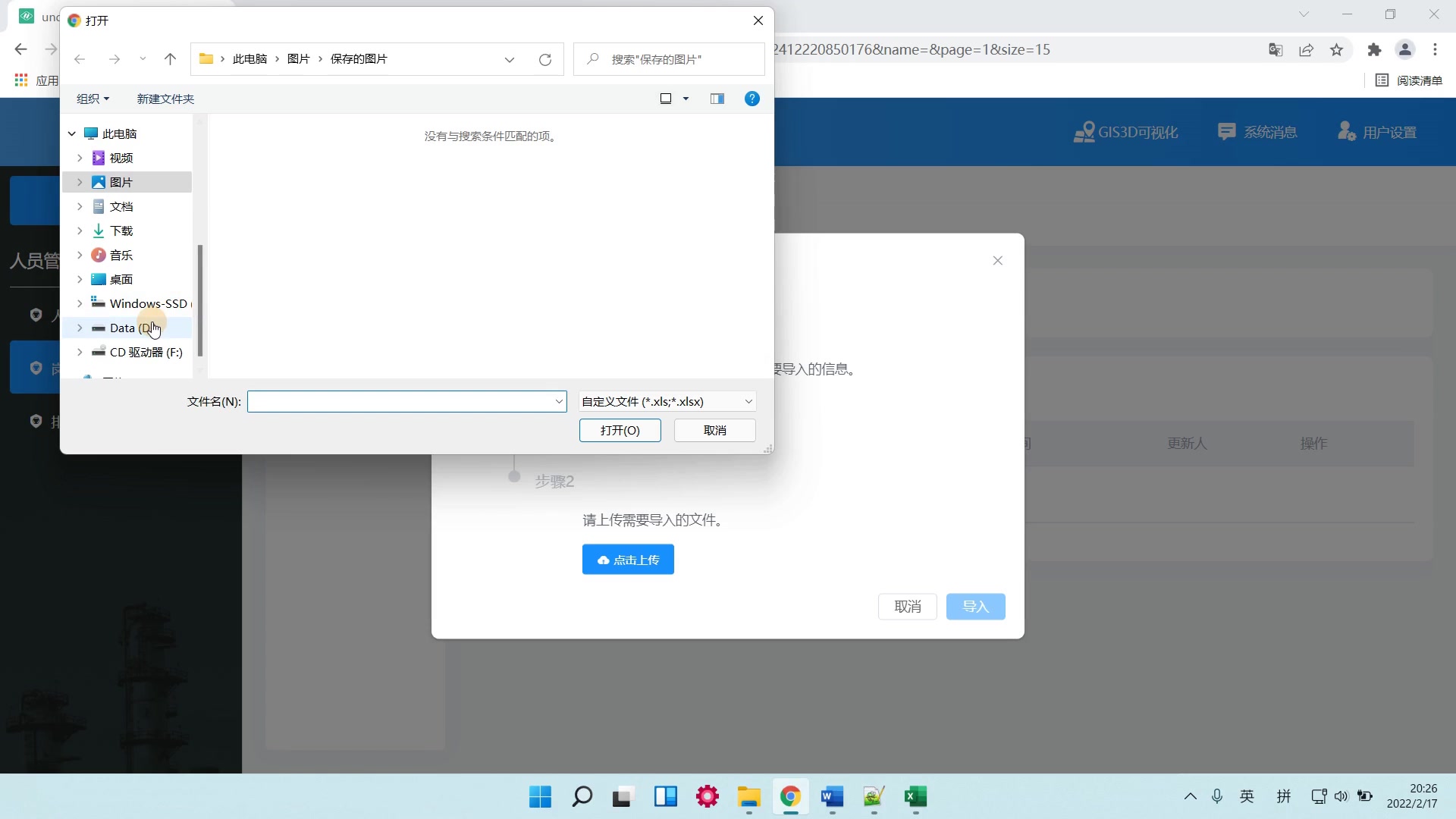1456x819 pixels.
Task: Open 用户设置 in the page header
Action: (1377, 132)
